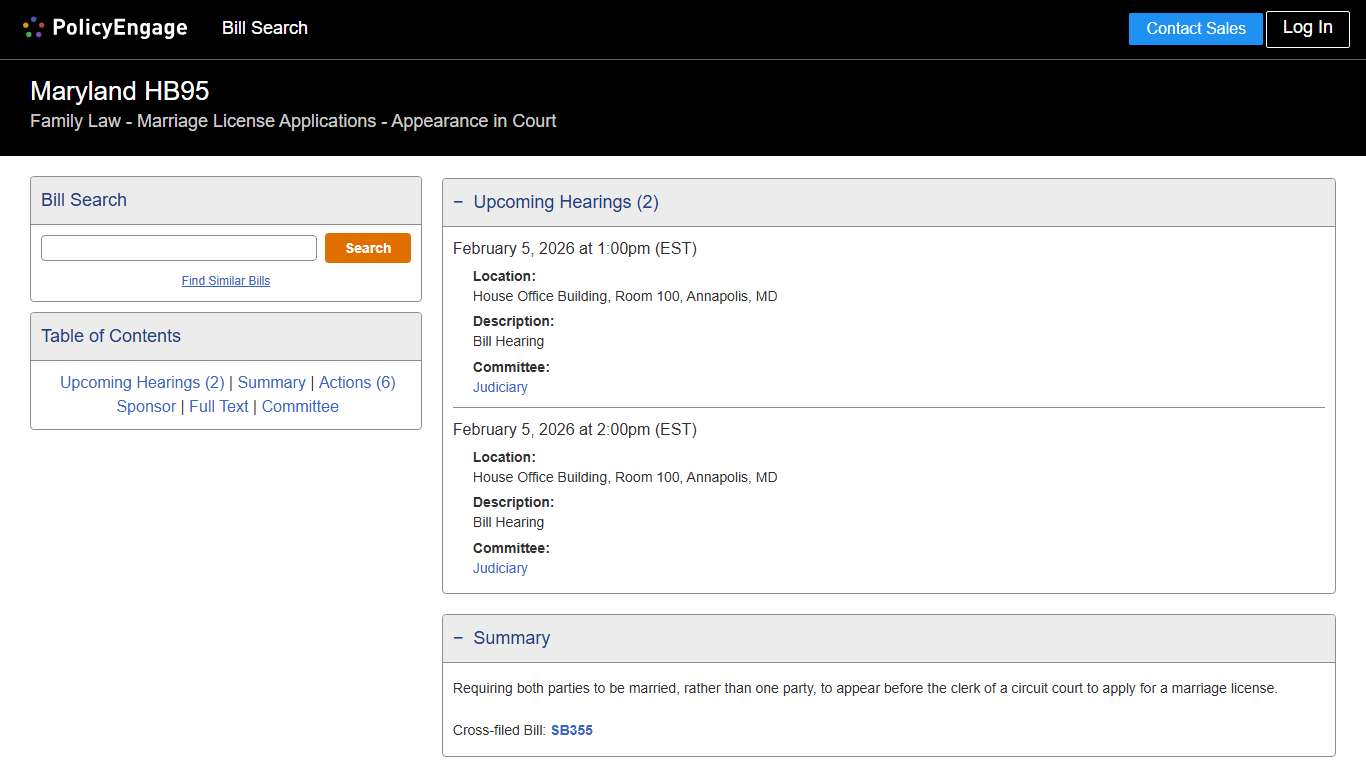
Task: Open cross-filed bill SB355
Action: click(572, 730)
